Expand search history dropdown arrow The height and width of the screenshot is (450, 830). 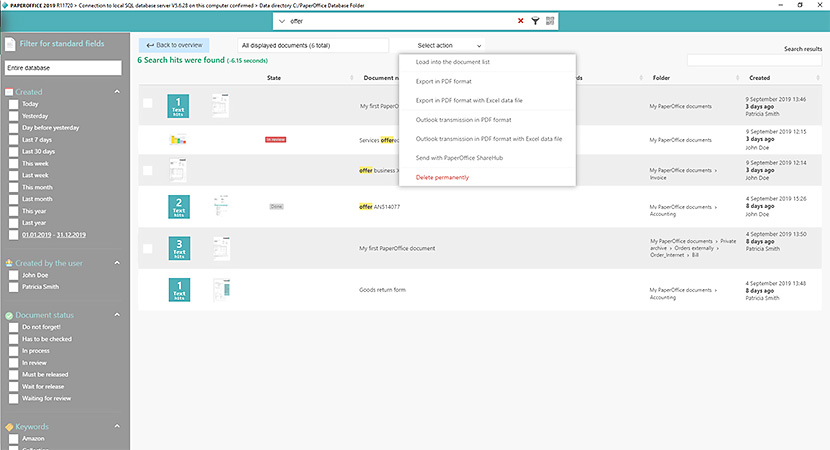tap(282, 21)
